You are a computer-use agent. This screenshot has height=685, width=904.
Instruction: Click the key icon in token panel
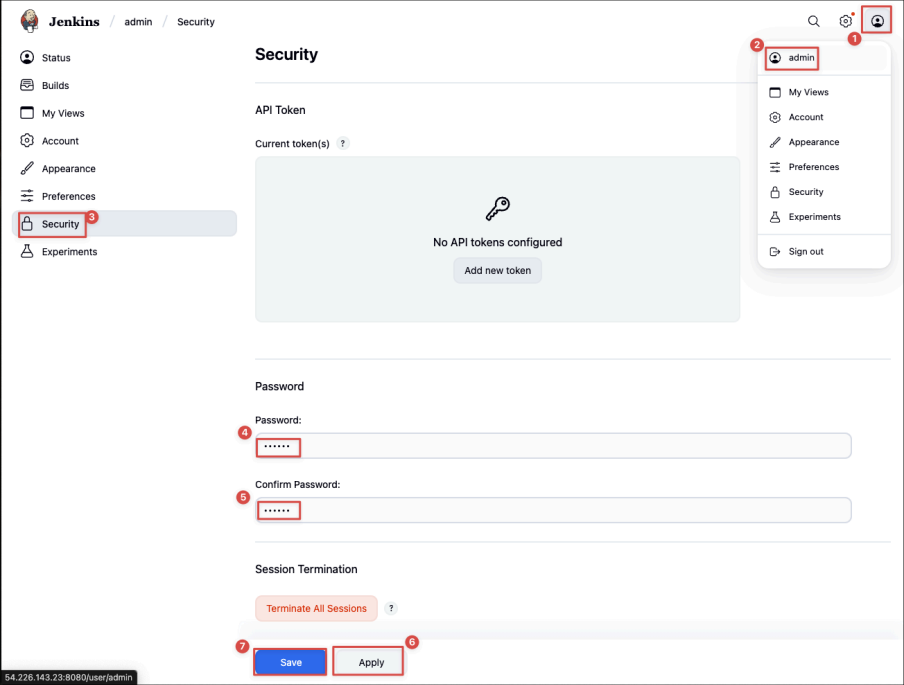(498, 209)
